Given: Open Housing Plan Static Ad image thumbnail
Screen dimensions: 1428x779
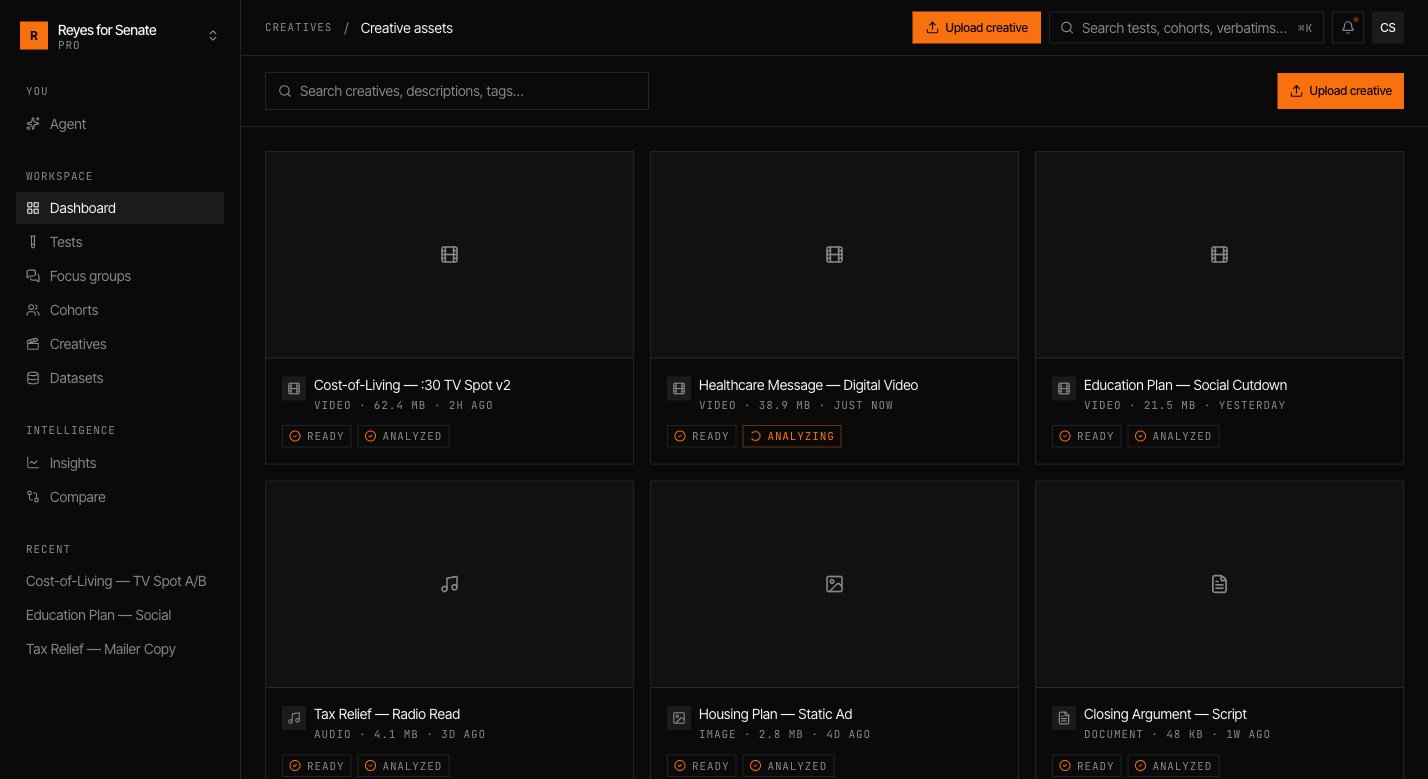Looking at the screenshot, I should click(834, 584).
